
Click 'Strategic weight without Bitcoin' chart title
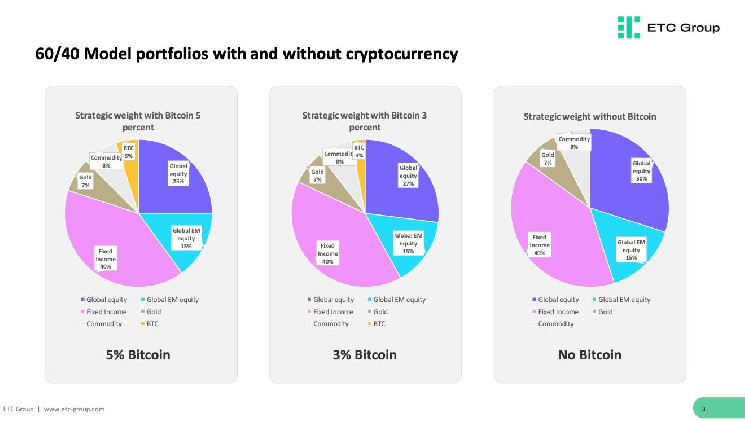point(590,116)
